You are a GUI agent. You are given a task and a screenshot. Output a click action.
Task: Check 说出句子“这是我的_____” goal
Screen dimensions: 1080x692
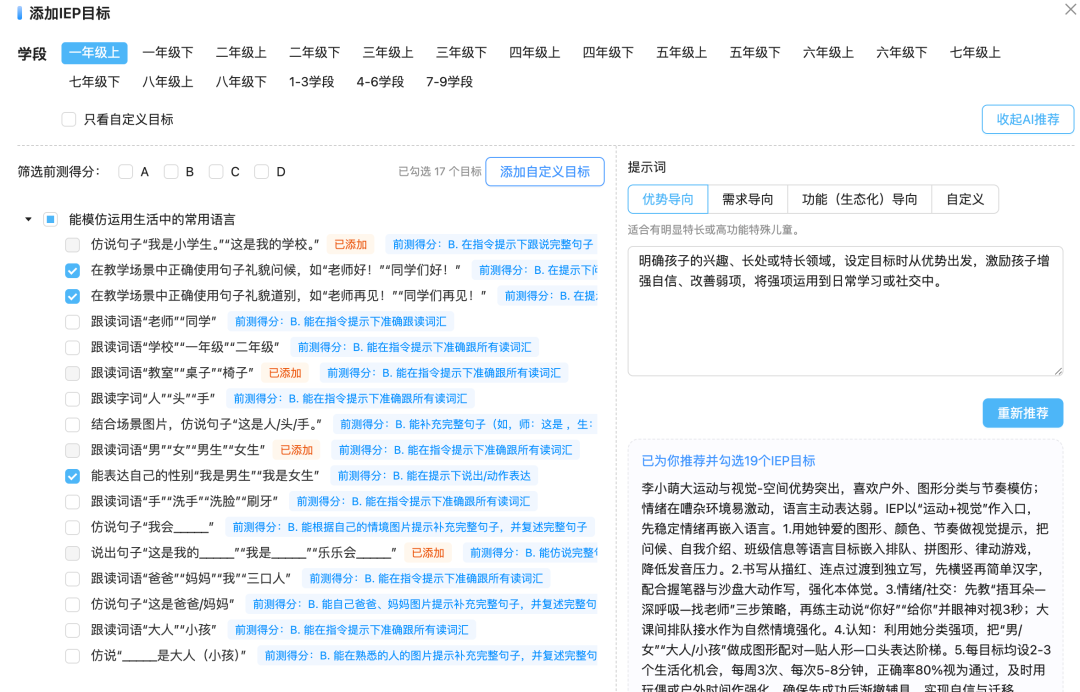pyautogui.click(x=72, y=553)
